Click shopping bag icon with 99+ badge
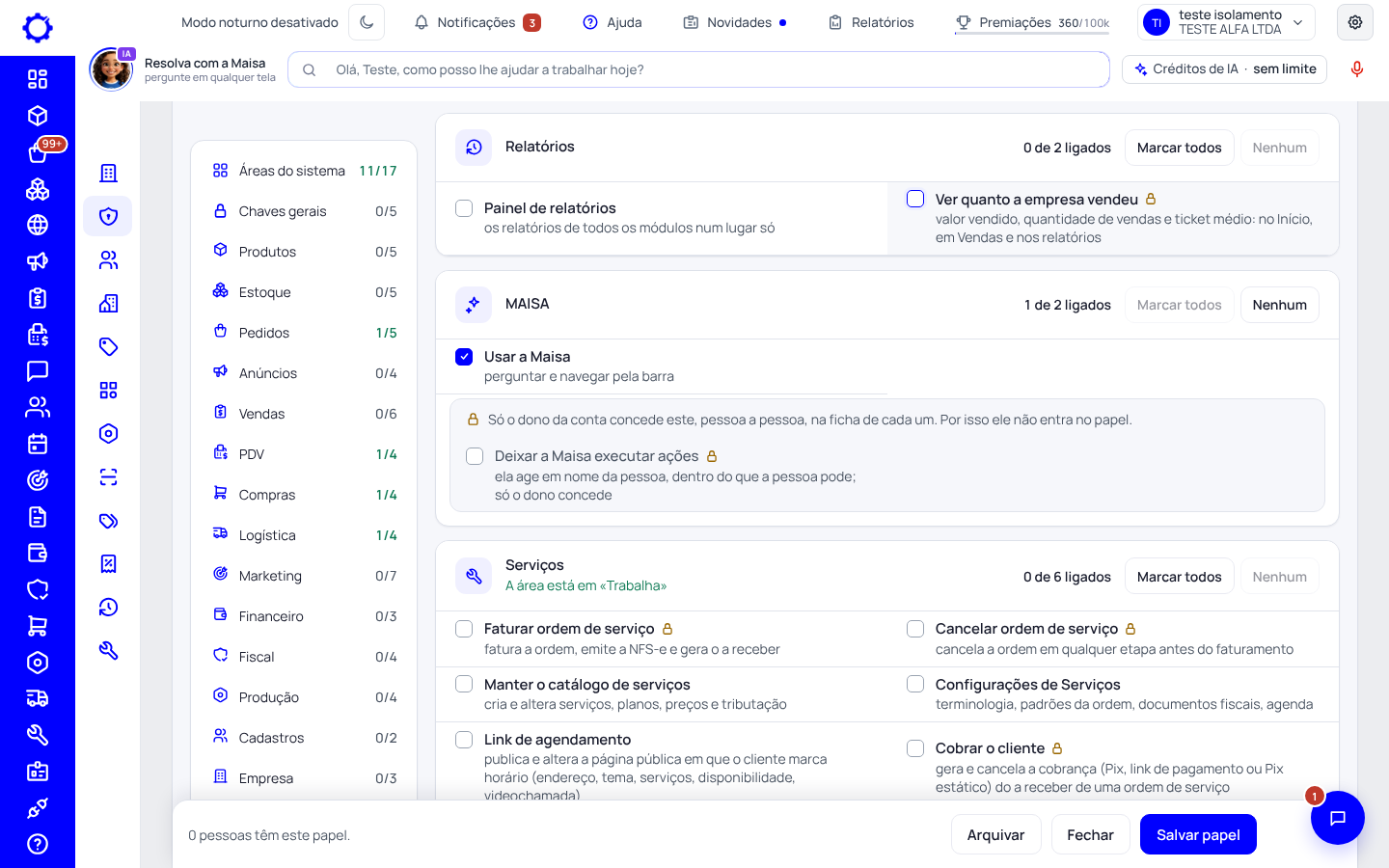Viewport: 1389px width, 868px height. pyautogui.click(x=38, y=152)
